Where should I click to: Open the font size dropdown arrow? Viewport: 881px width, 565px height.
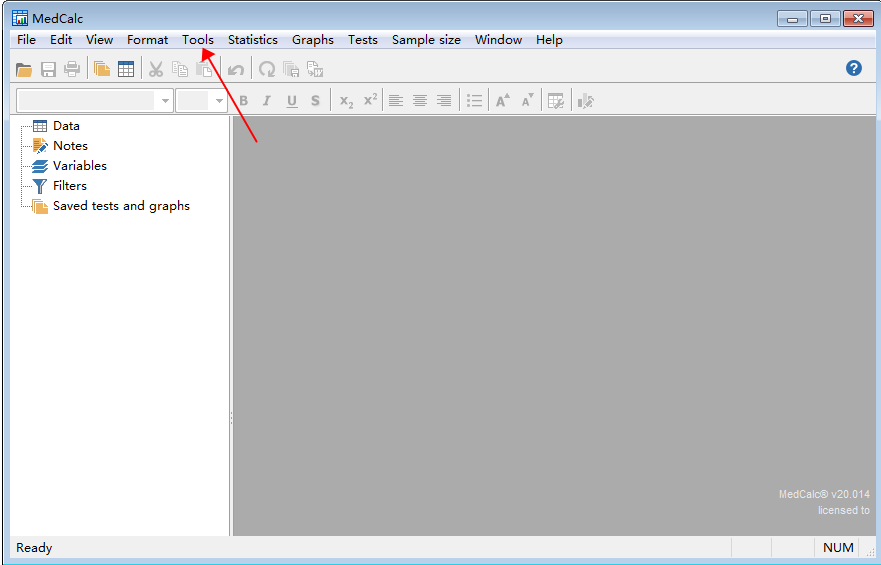pyautogui.click(x=219, y=101)
